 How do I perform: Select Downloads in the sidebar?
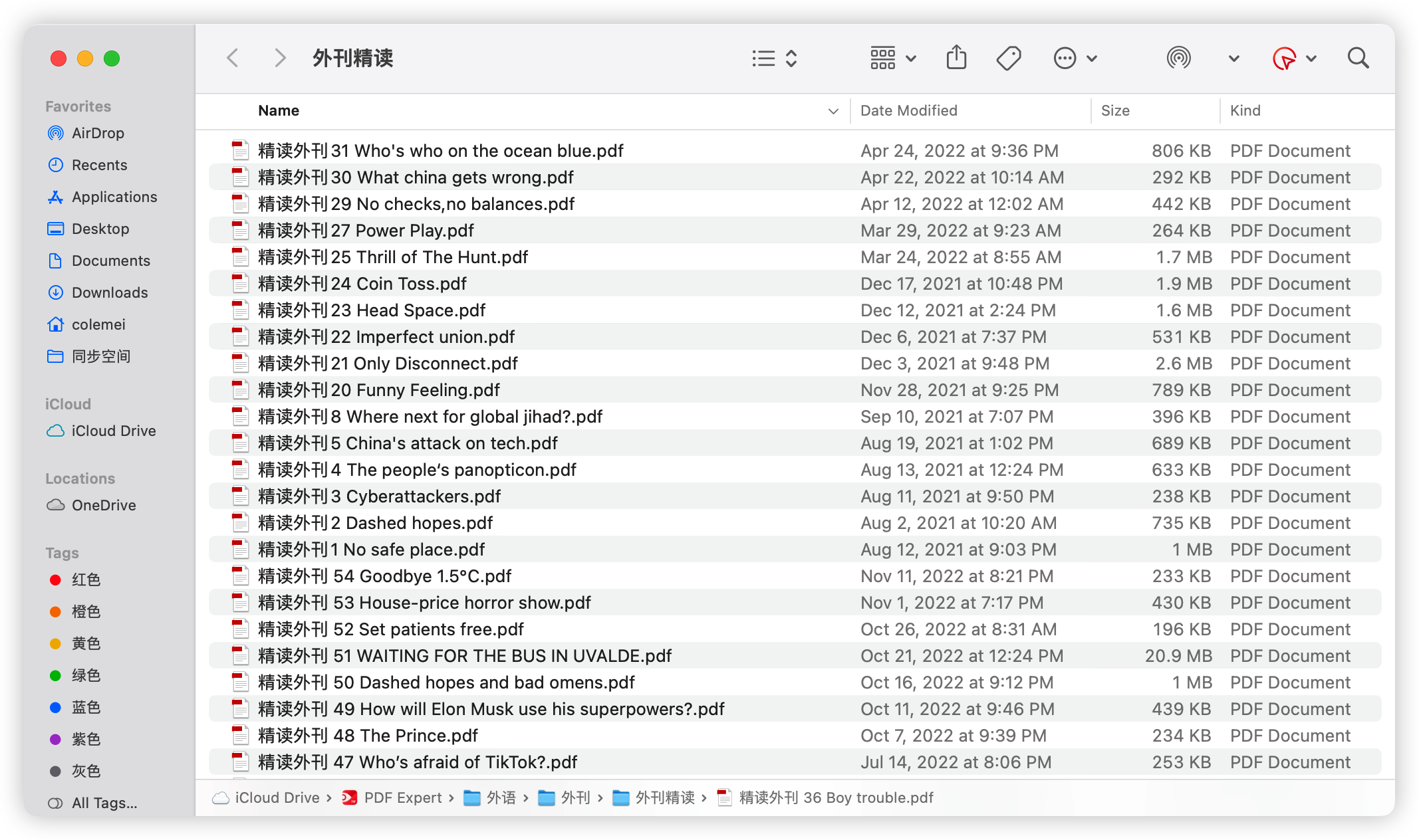(110, 292)
